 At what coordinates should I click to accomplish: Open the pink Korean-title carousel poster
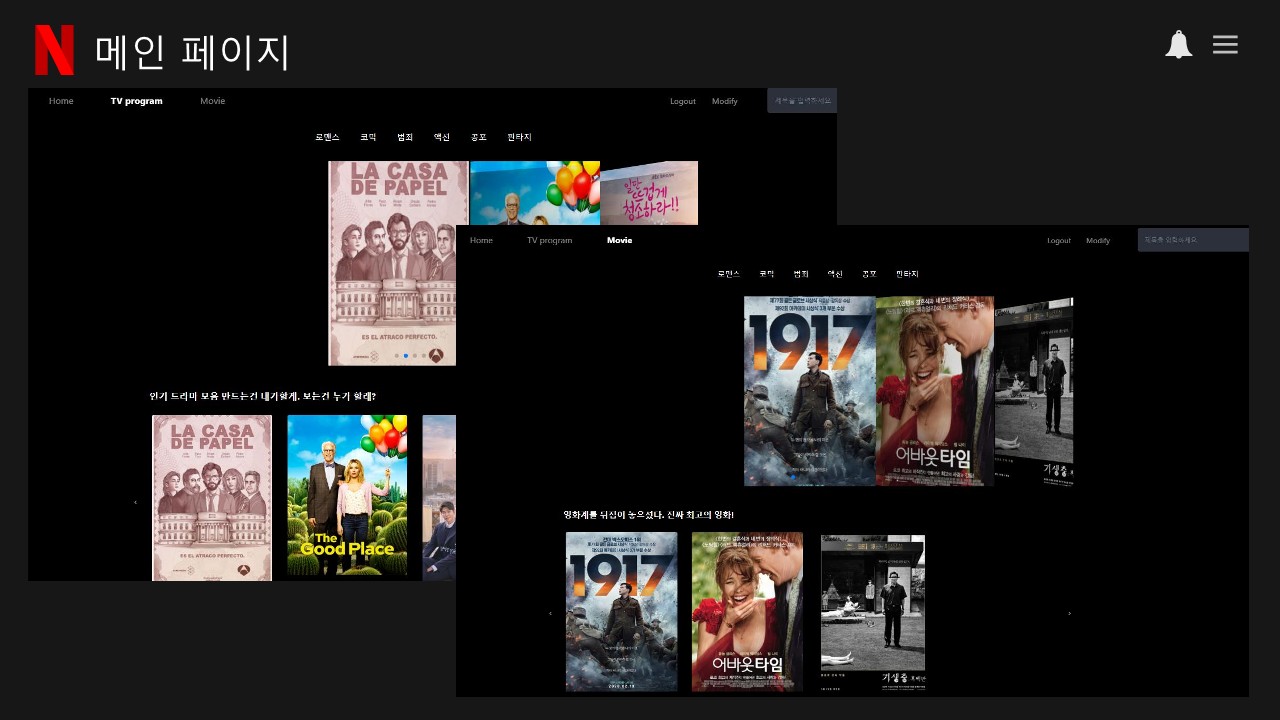click(649, 193)
